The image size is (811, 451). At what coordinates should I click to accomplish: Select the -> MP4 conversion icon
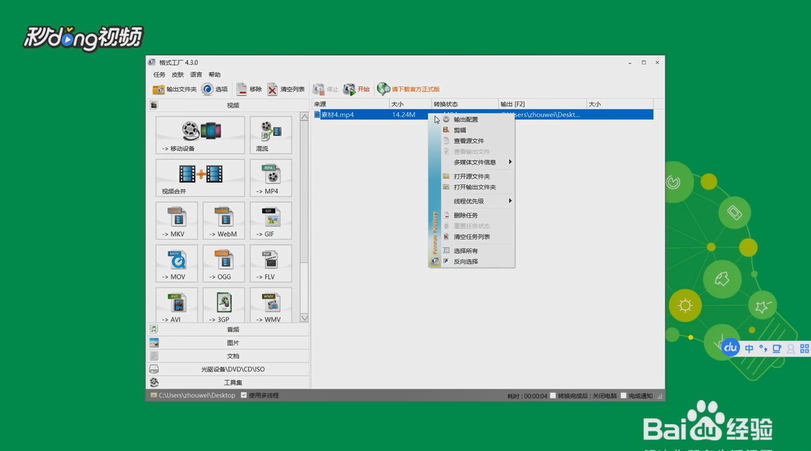(271, 178)
